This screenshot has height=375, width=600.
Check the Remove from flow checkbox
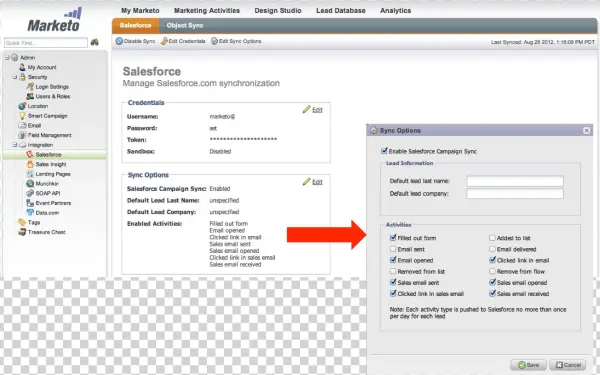pos(492,271)
